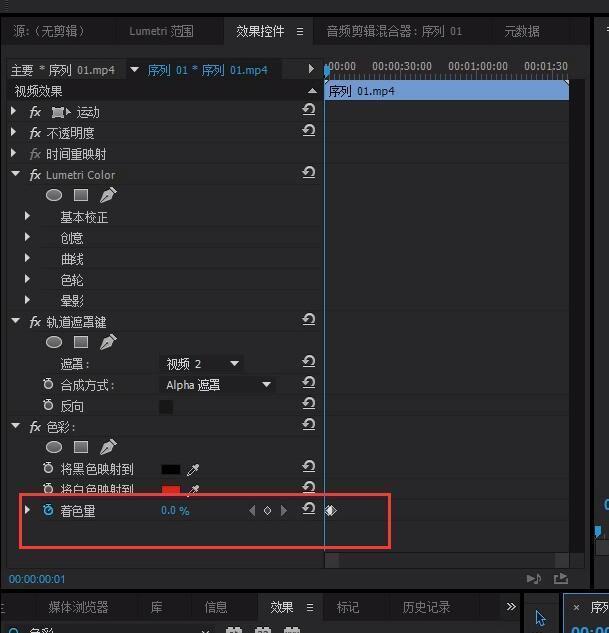Screen dimensions: 609x633
Task: Toggle 合成方式 stopwatch animation
Action: (x=48, y=384)
